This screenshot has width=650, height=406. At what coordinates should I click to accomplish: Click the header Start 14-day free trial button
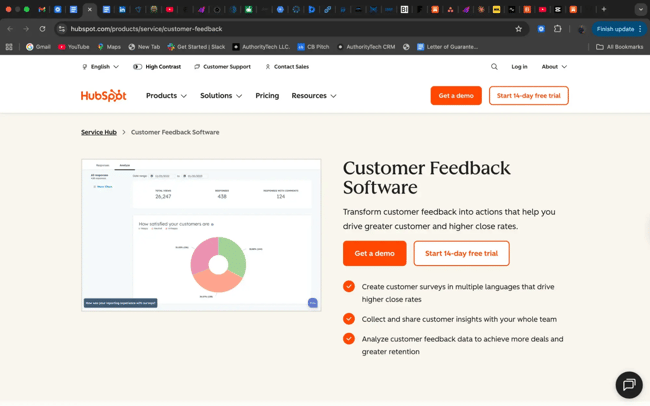click(x=529, y=95)
